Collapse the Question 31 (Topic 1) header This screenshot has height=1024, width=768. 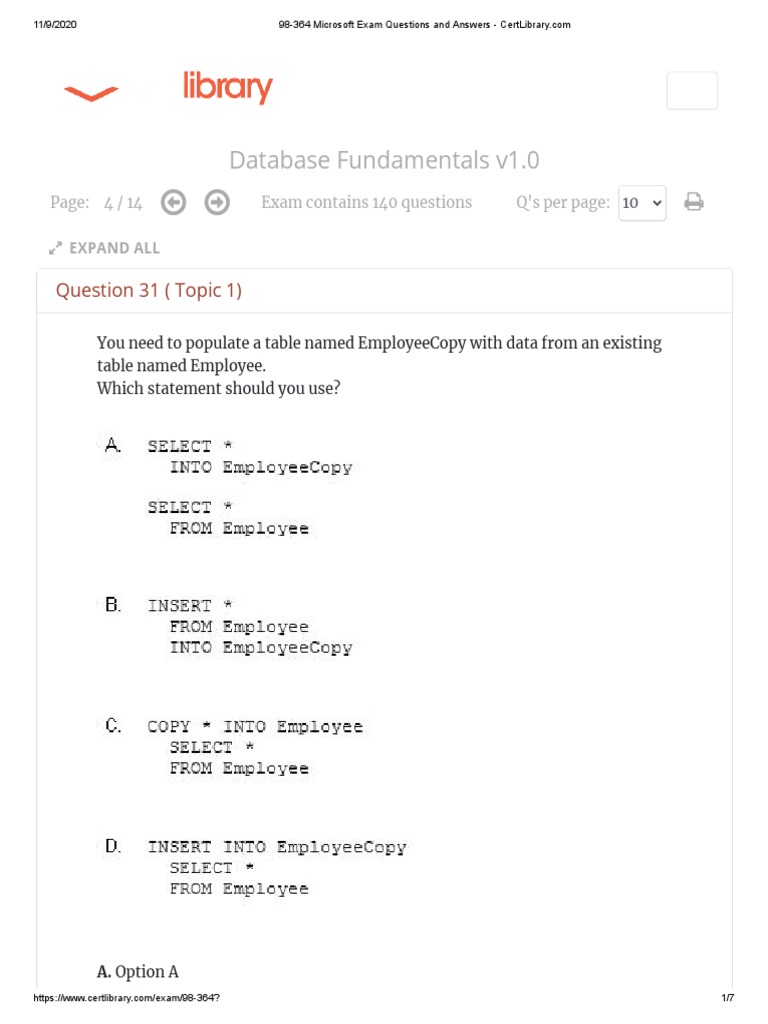[x=149, y=291]
